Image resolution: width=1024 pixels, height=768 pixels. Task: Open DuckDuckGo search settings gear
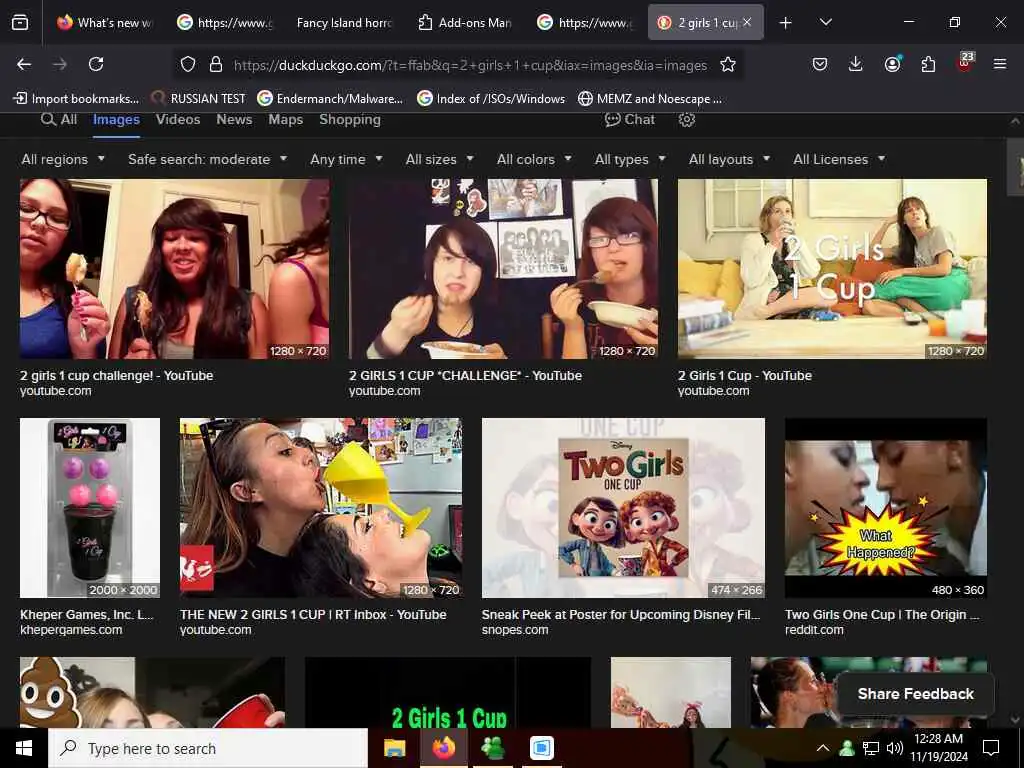(686, 120)
